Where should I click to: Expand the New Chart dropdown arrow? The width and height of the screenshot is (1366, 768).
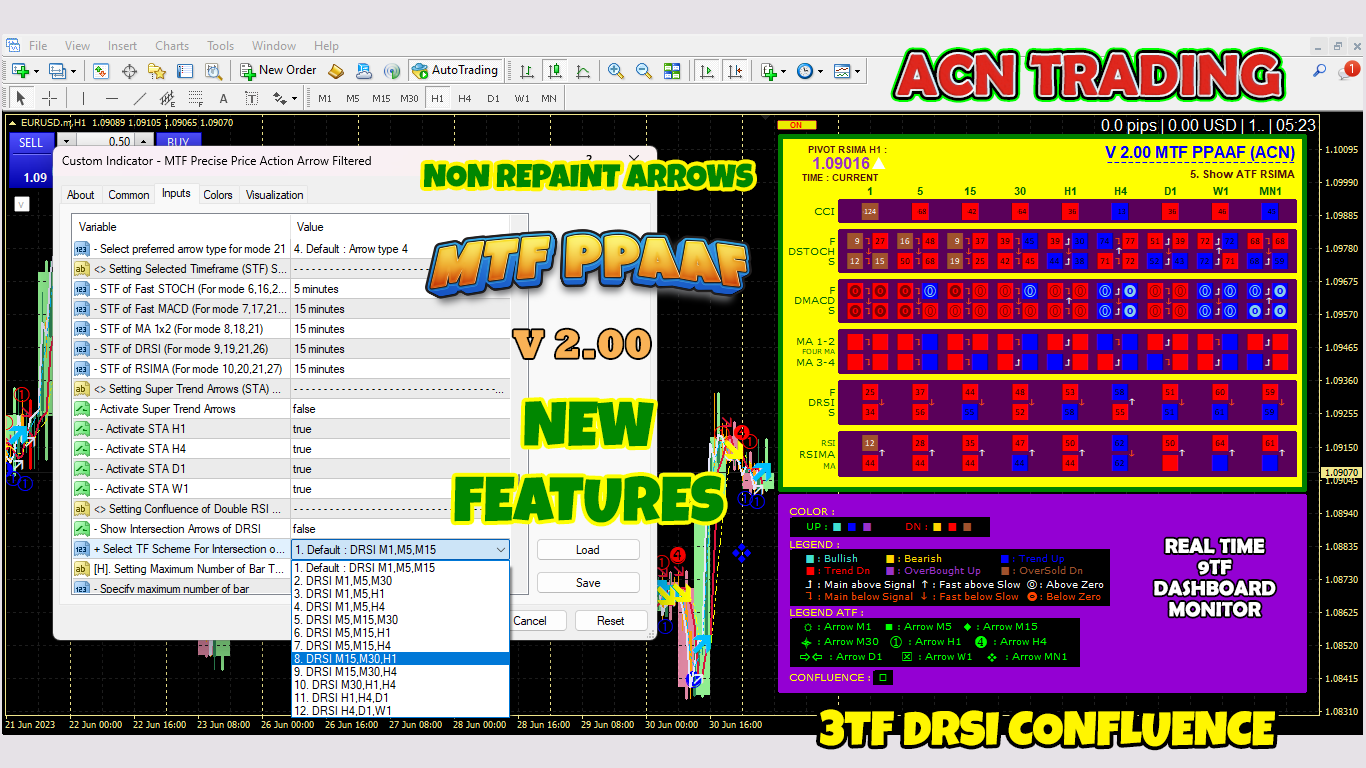click(36, 71)
